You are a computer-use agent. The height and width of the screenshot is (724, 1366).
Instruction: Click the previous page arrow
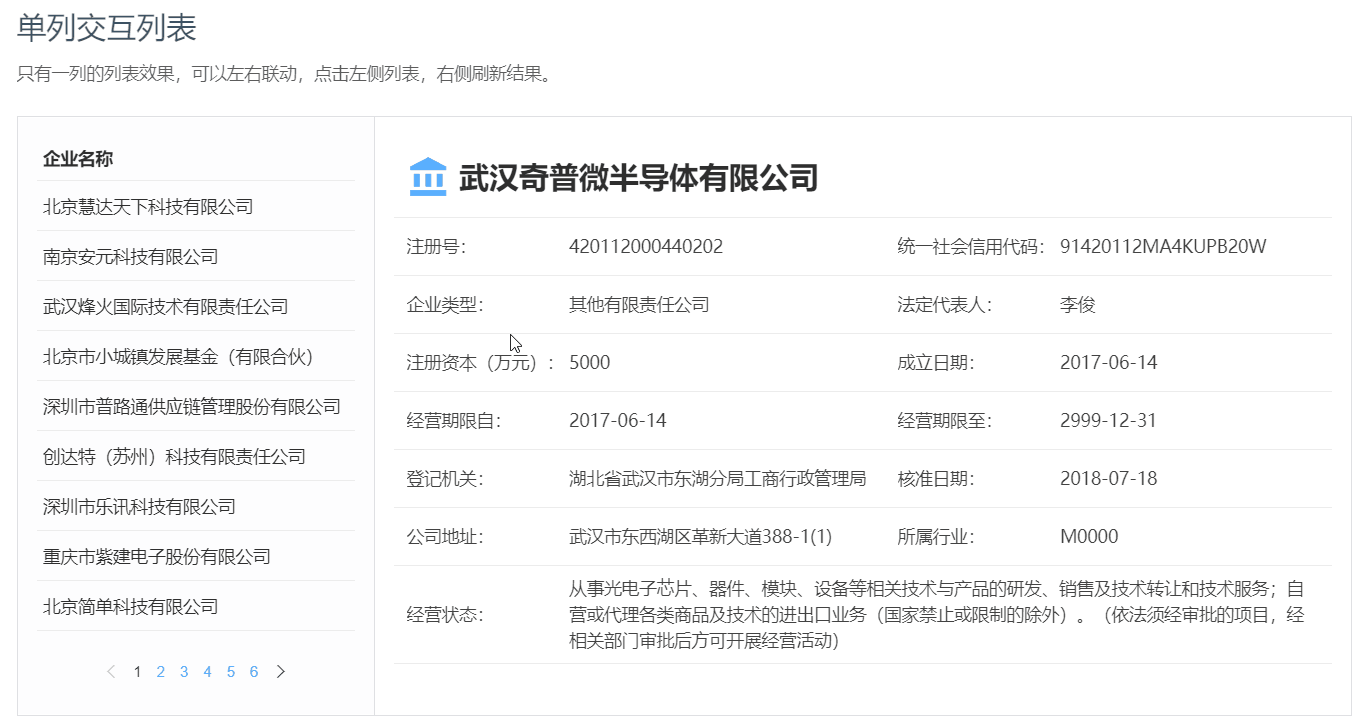(x=110, y=671)
